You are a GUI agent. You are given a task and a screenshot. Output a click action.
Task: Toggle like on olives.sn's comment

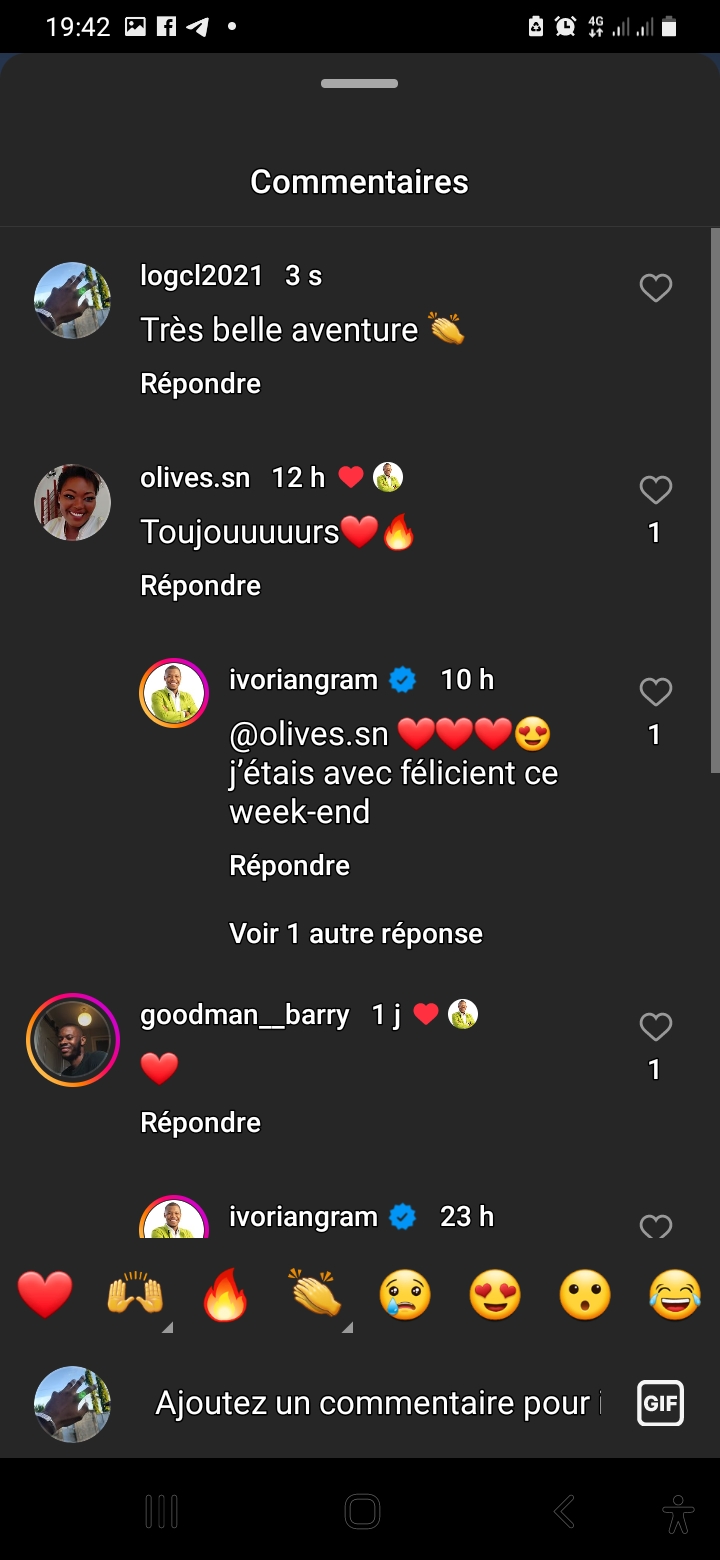[655, 490]
